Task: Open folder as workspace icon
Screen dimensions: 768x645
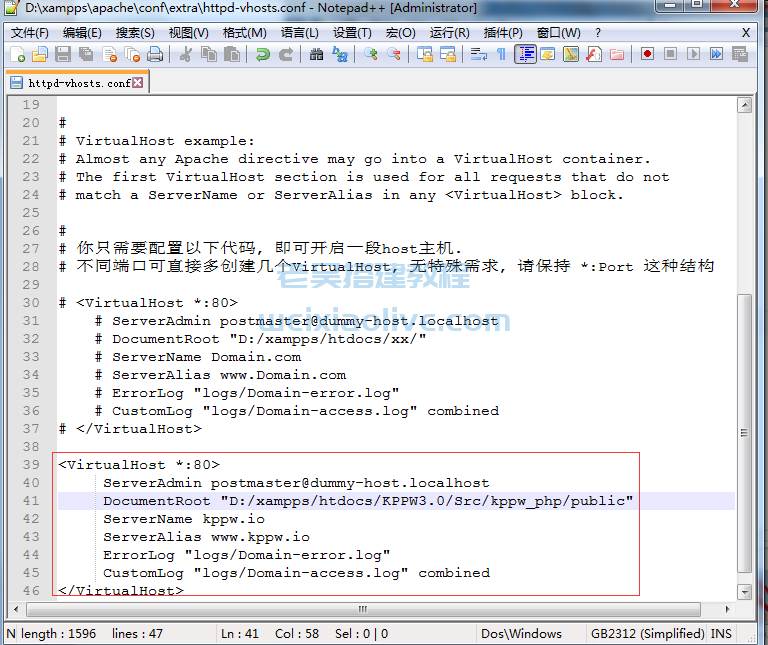Action: (x=617, y=54)
